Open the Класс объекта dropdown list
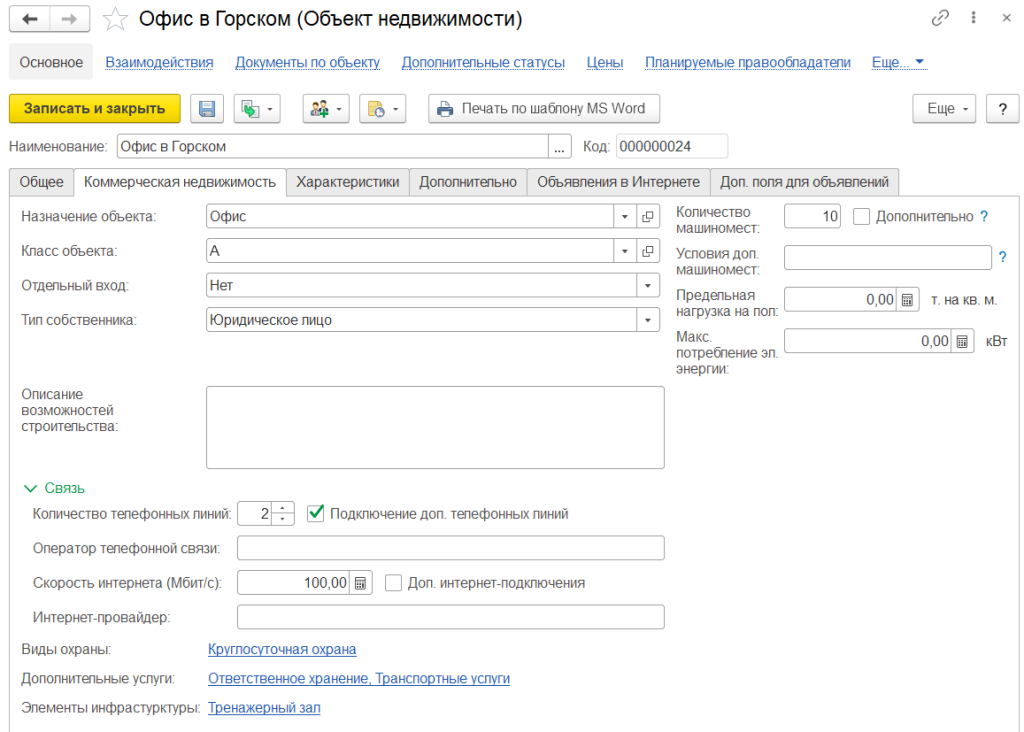The height and width of the screenshot is (732, 1024). click(x=624, y=251)
